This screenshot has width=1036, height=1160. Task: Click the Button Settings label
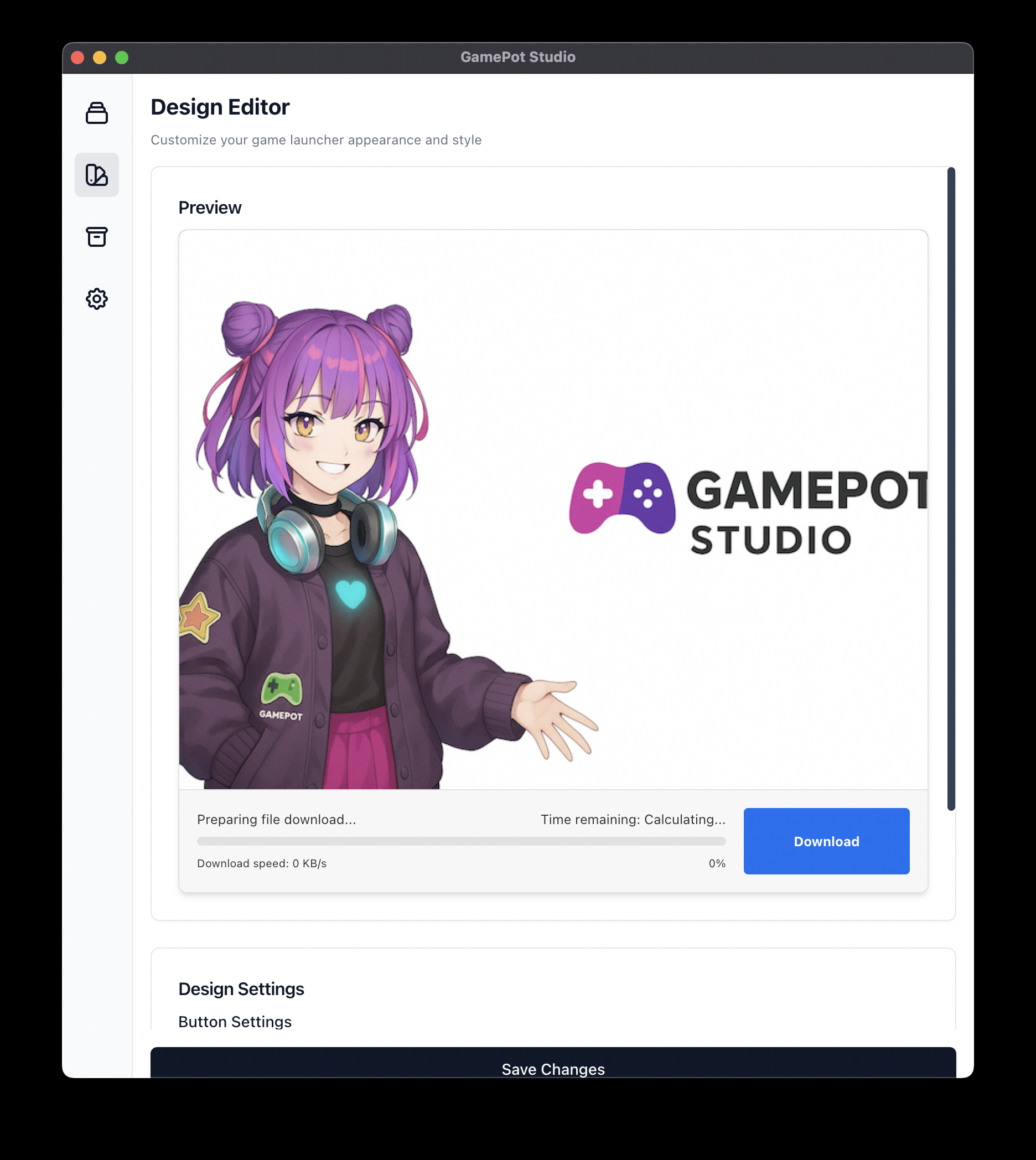(x=235, y=1022)
